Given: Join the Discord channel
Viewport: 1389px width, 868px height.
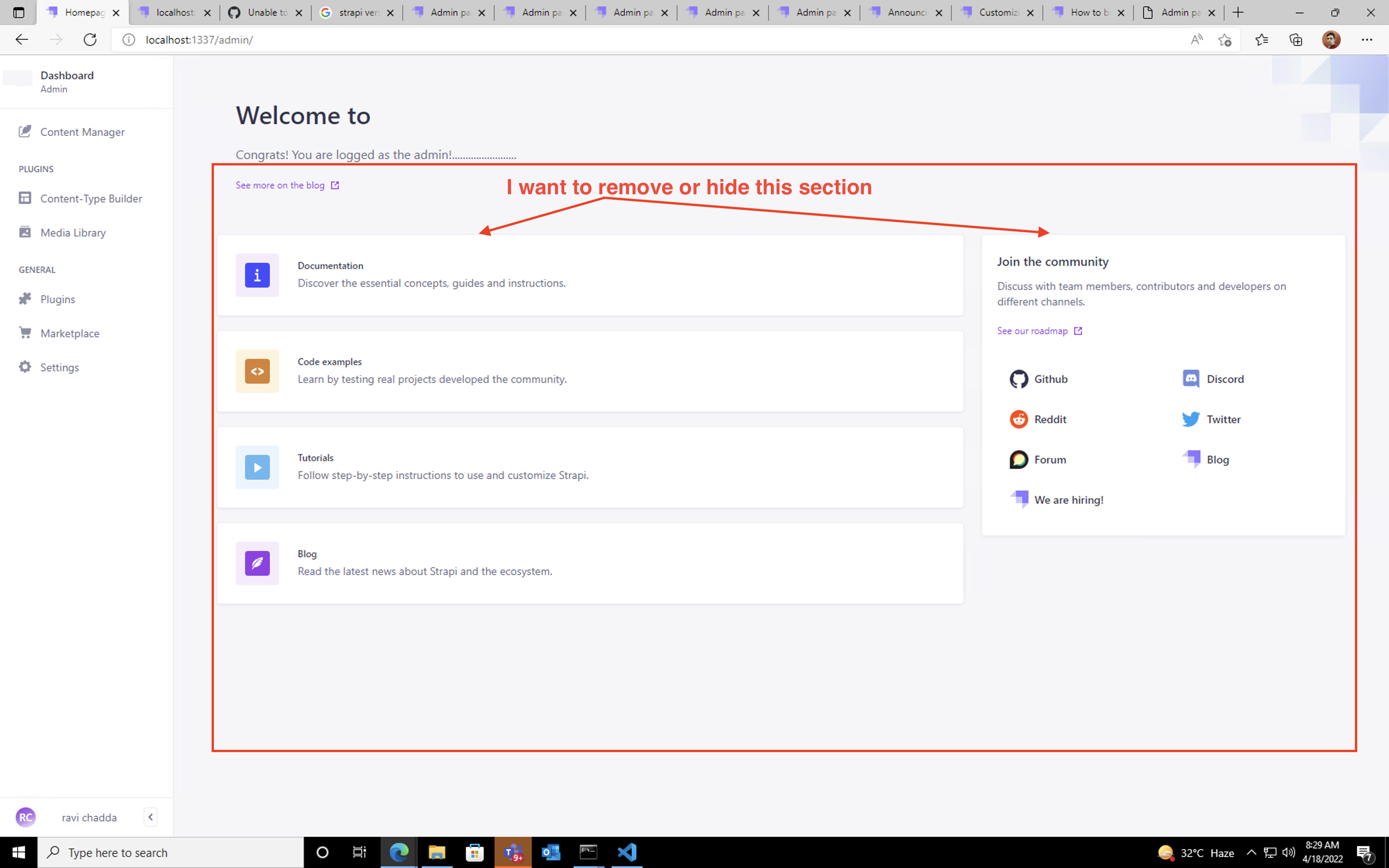Looking at the screenshot, I should 1225,379.
